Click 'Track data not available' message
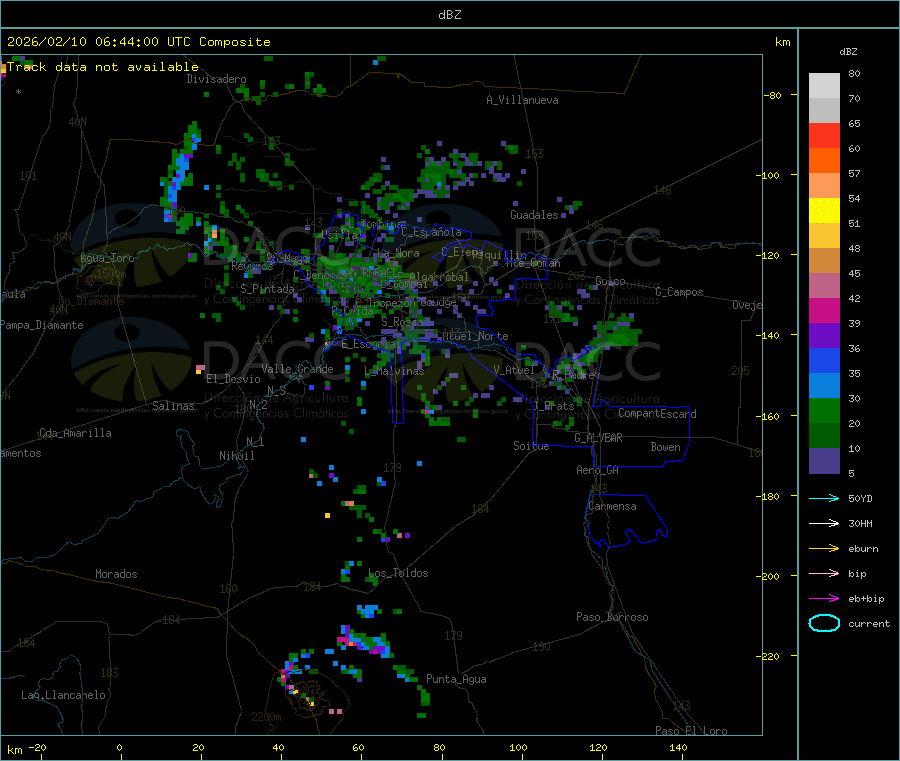Image resolution: width=900 pixels, height=761 pixels. point(103,67)
